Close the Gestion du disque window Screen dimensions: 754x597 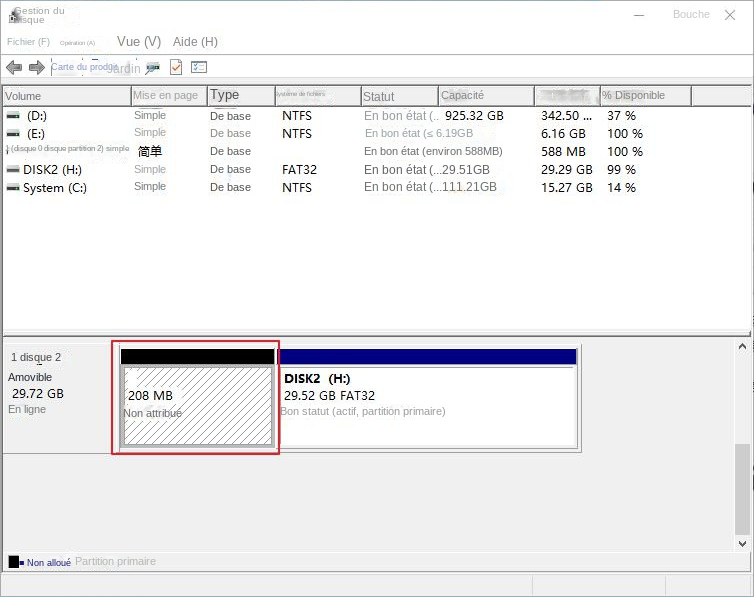(730, 15)
